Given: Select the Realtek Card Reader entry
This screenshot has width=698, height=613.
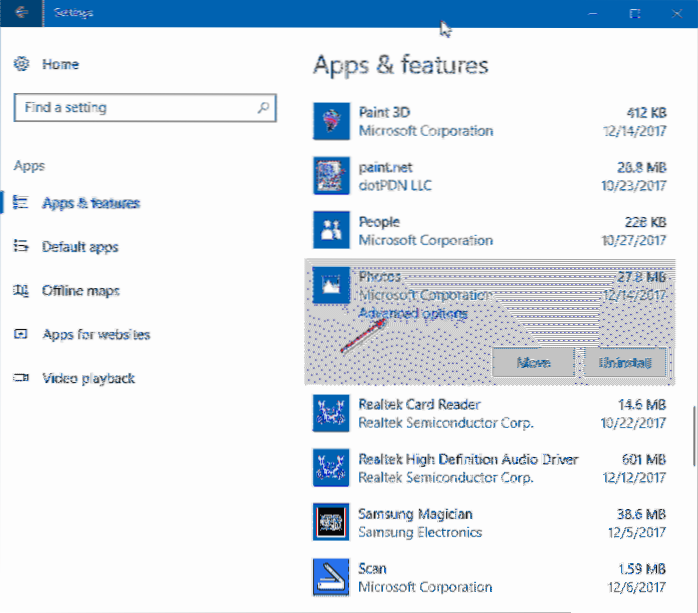Looking at the screenshot, I should coord(490,413).
